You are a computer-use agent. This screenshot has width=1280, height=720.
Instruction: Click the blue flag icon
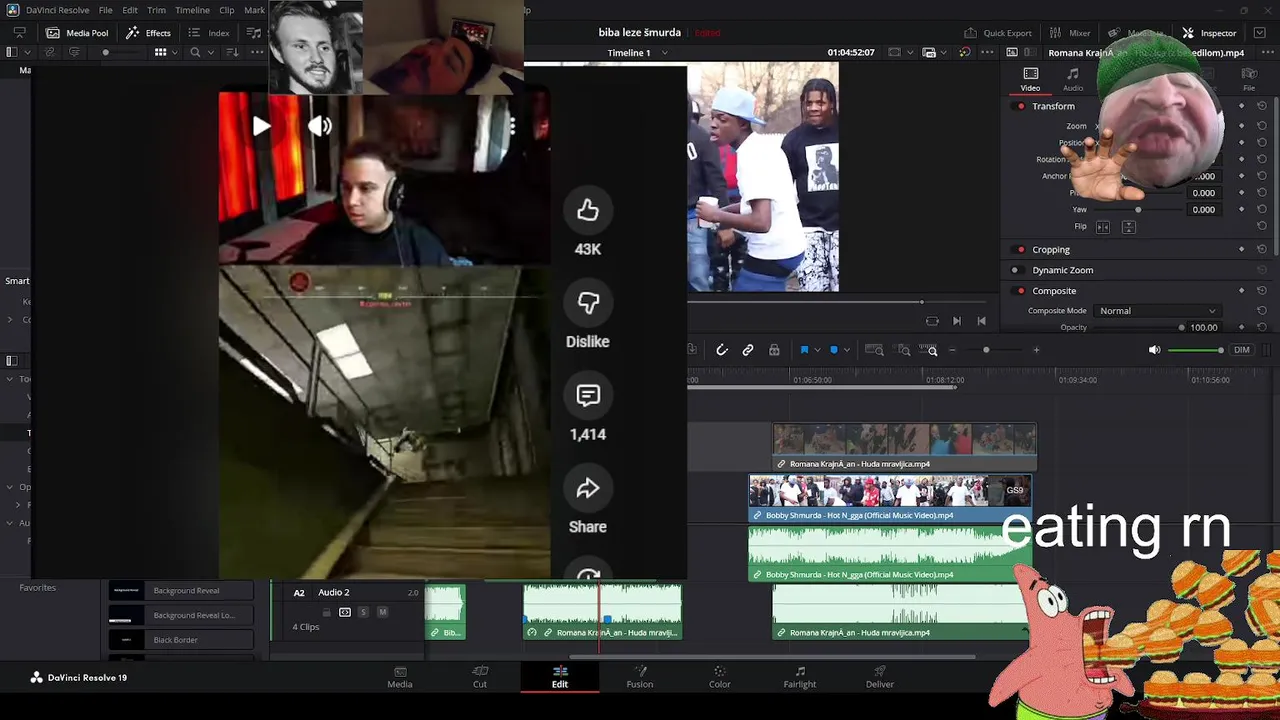[804, 350]
